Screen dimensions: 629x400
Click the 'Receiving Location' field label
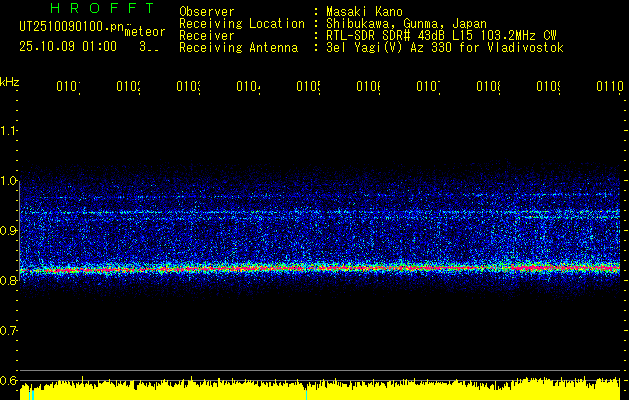coord(241,24)
